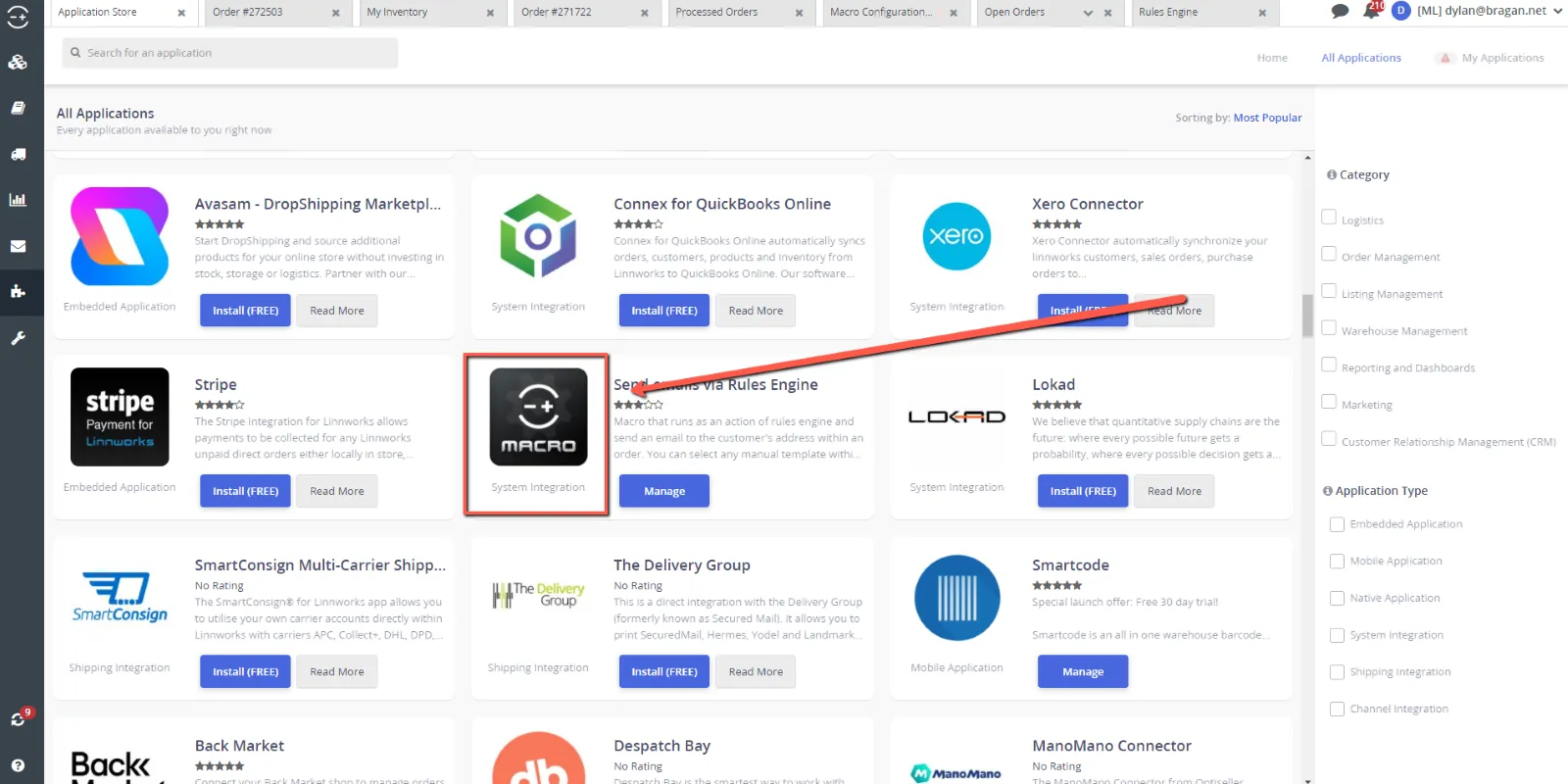Open the notifications bell icon
Viewport: 1568px width, 784px height.
(x=1371, y=12)
